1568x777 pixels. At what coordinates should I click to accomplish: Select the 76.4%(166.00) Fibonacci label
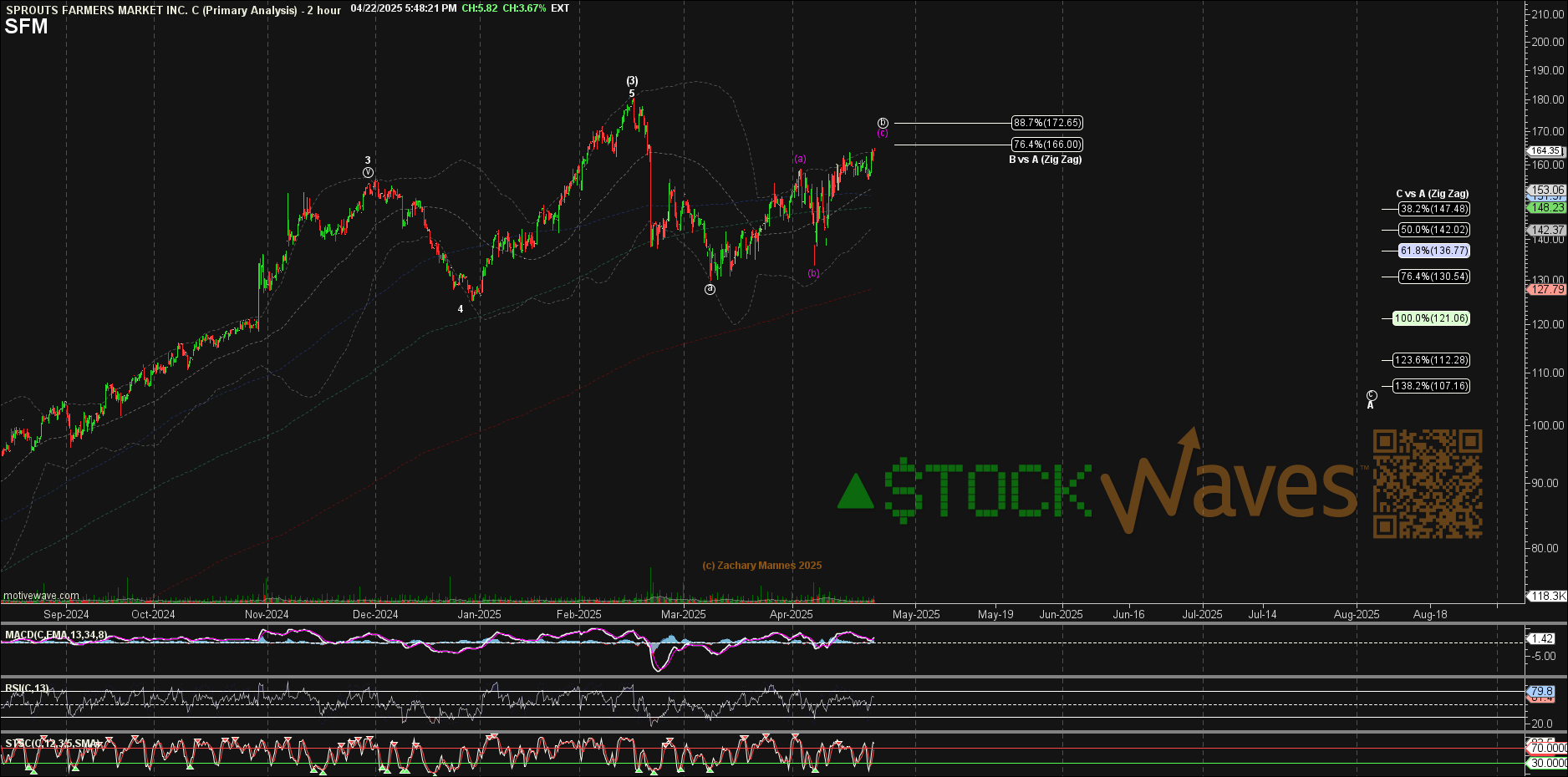(x=1047, y=145)
